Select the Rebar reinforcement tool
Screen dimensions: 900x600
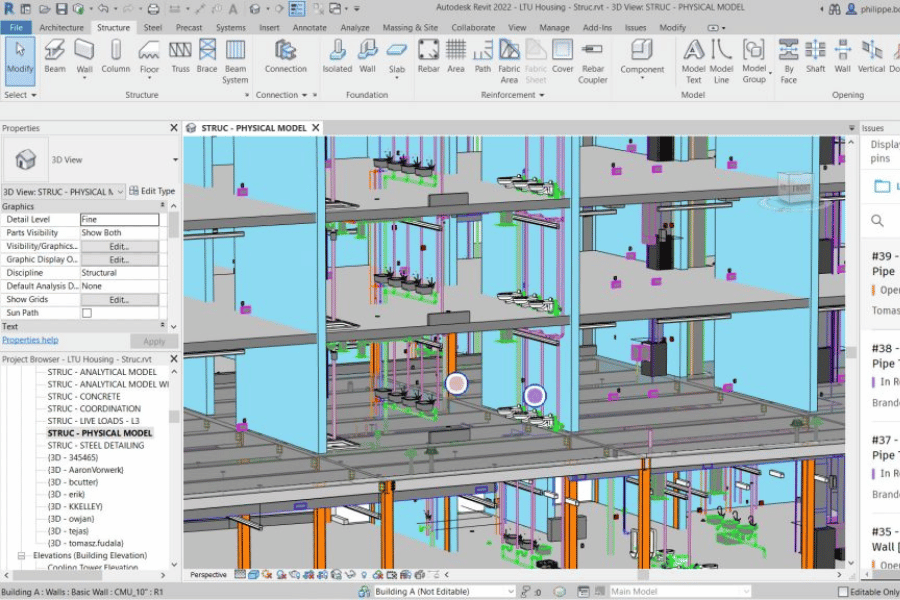[428, 55]
